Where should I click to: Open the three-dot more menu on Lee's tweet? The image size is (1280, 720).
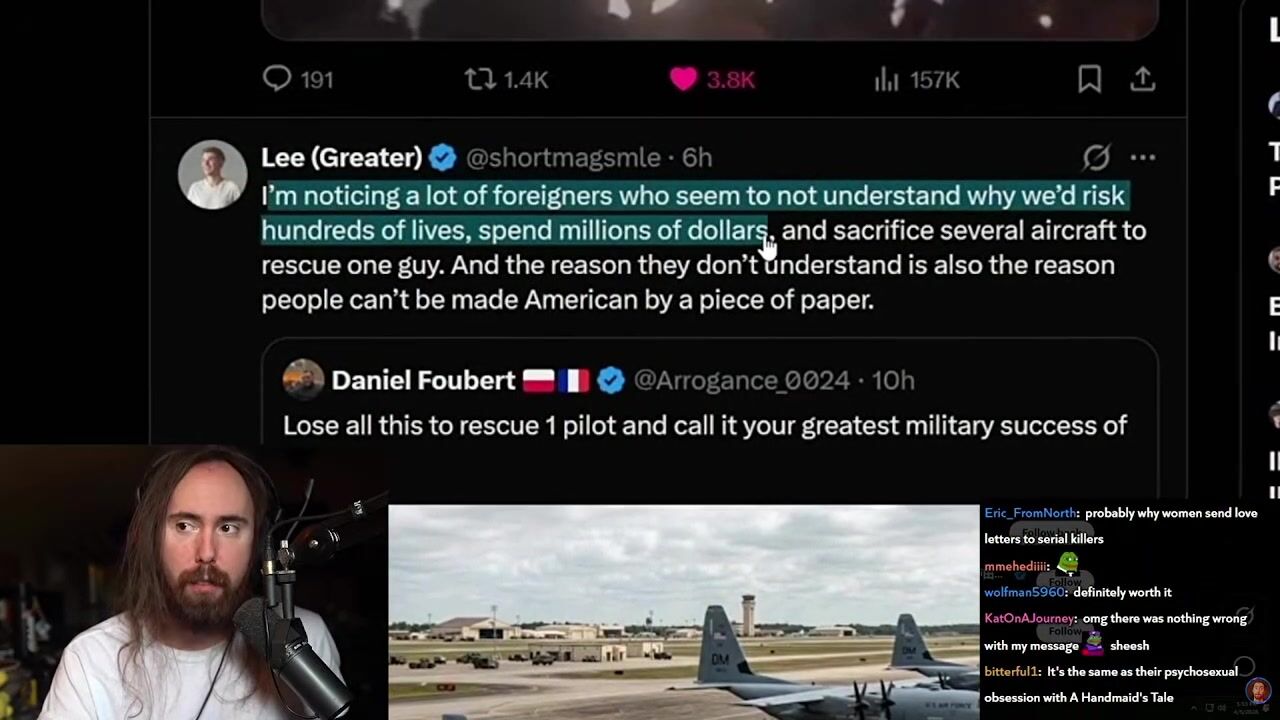coord(1142,157)
